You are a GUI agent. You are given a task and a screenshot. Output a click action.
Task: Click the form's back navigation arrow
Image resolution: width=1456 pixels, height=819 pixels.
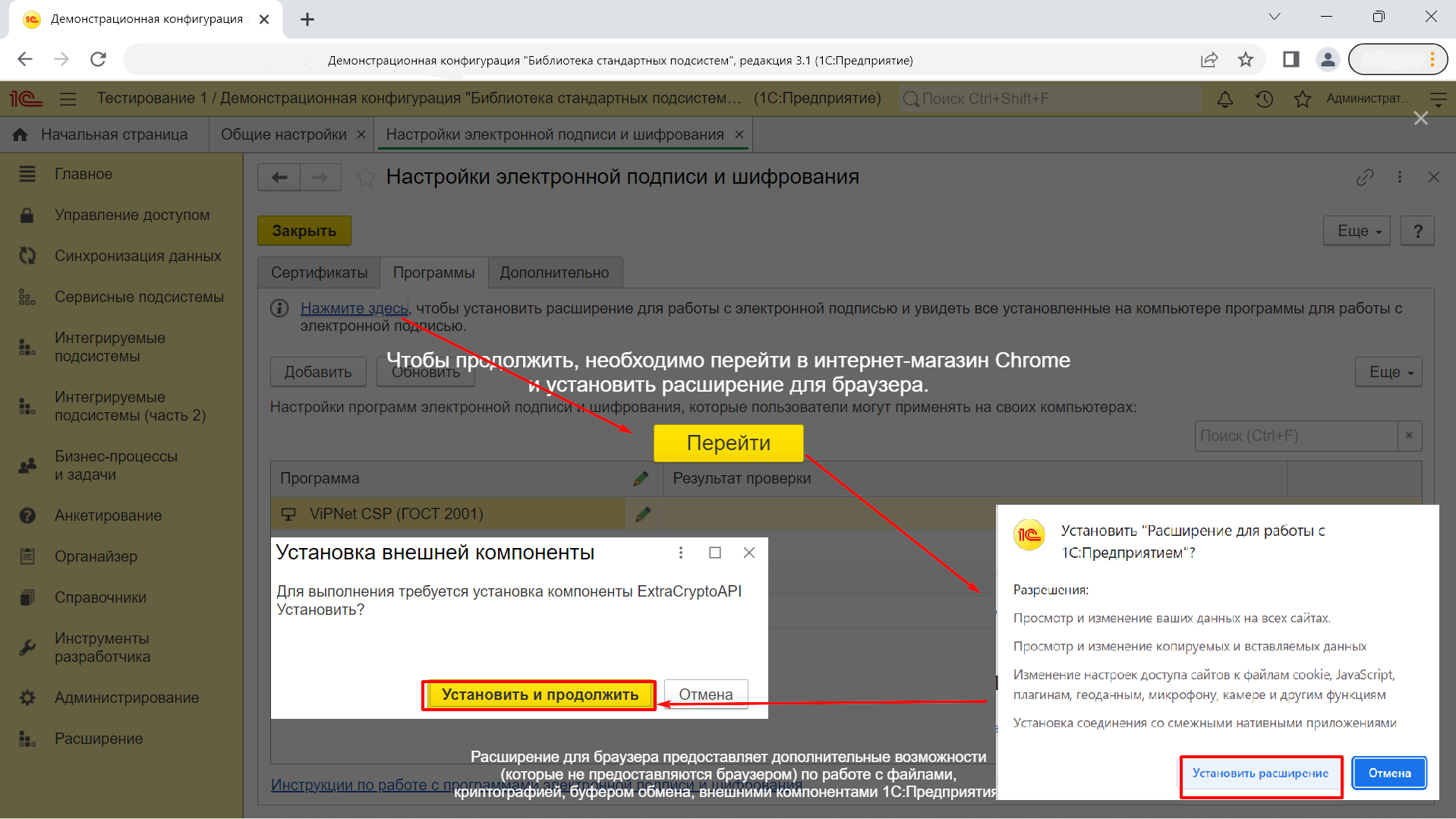coord(279,177)
